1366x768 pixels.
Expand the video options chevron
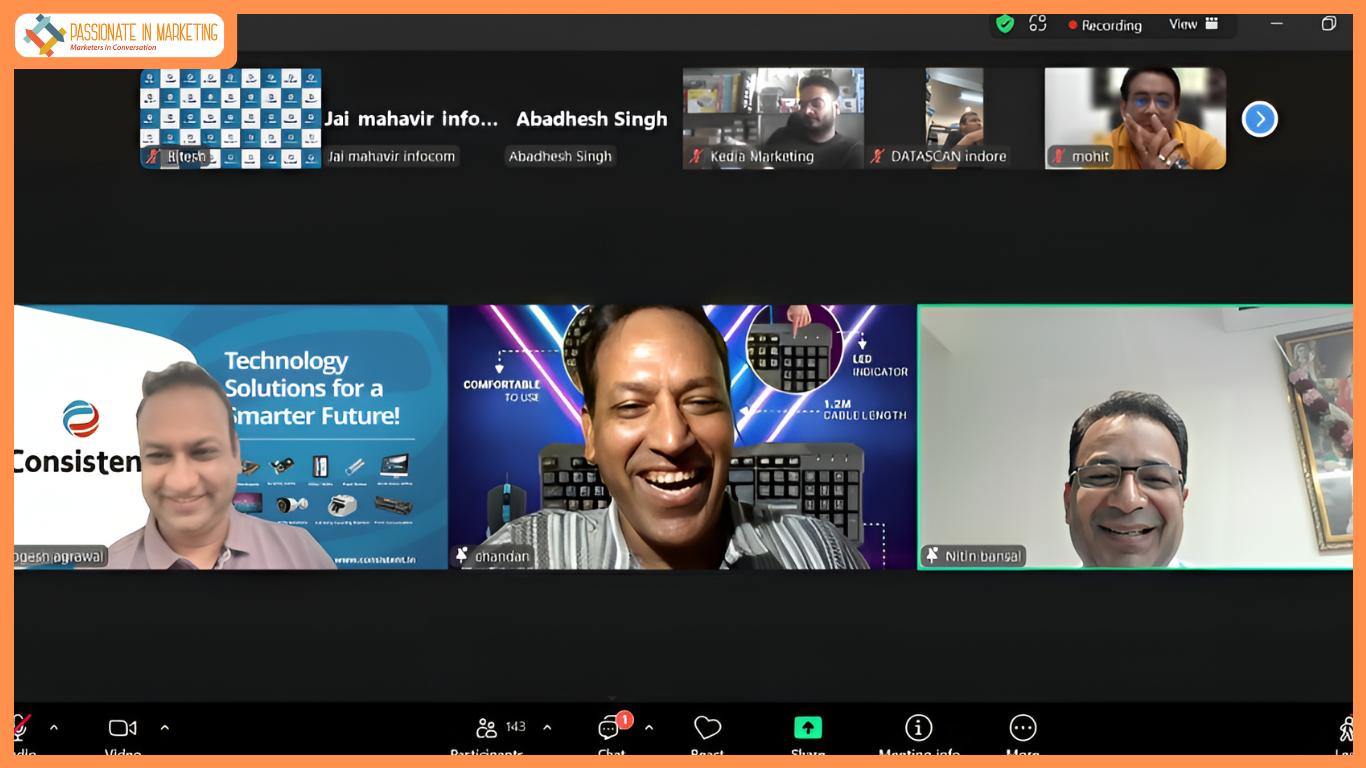pyautogui.click(x=165, y=728)
